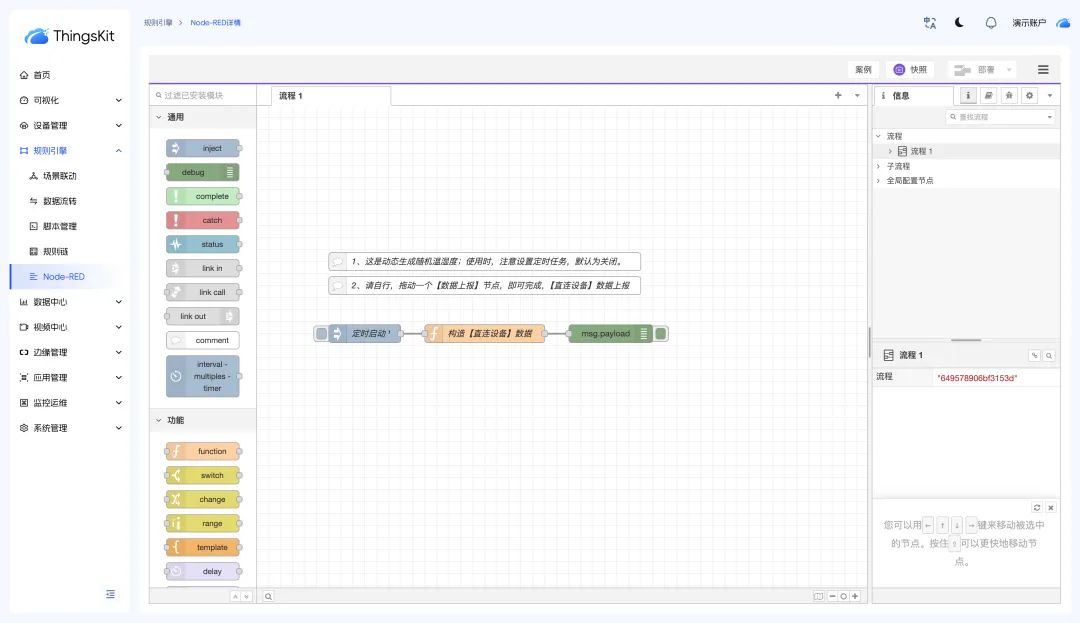
Task: Expand the 全局配置节点 tree section
Action: [878, 180]
